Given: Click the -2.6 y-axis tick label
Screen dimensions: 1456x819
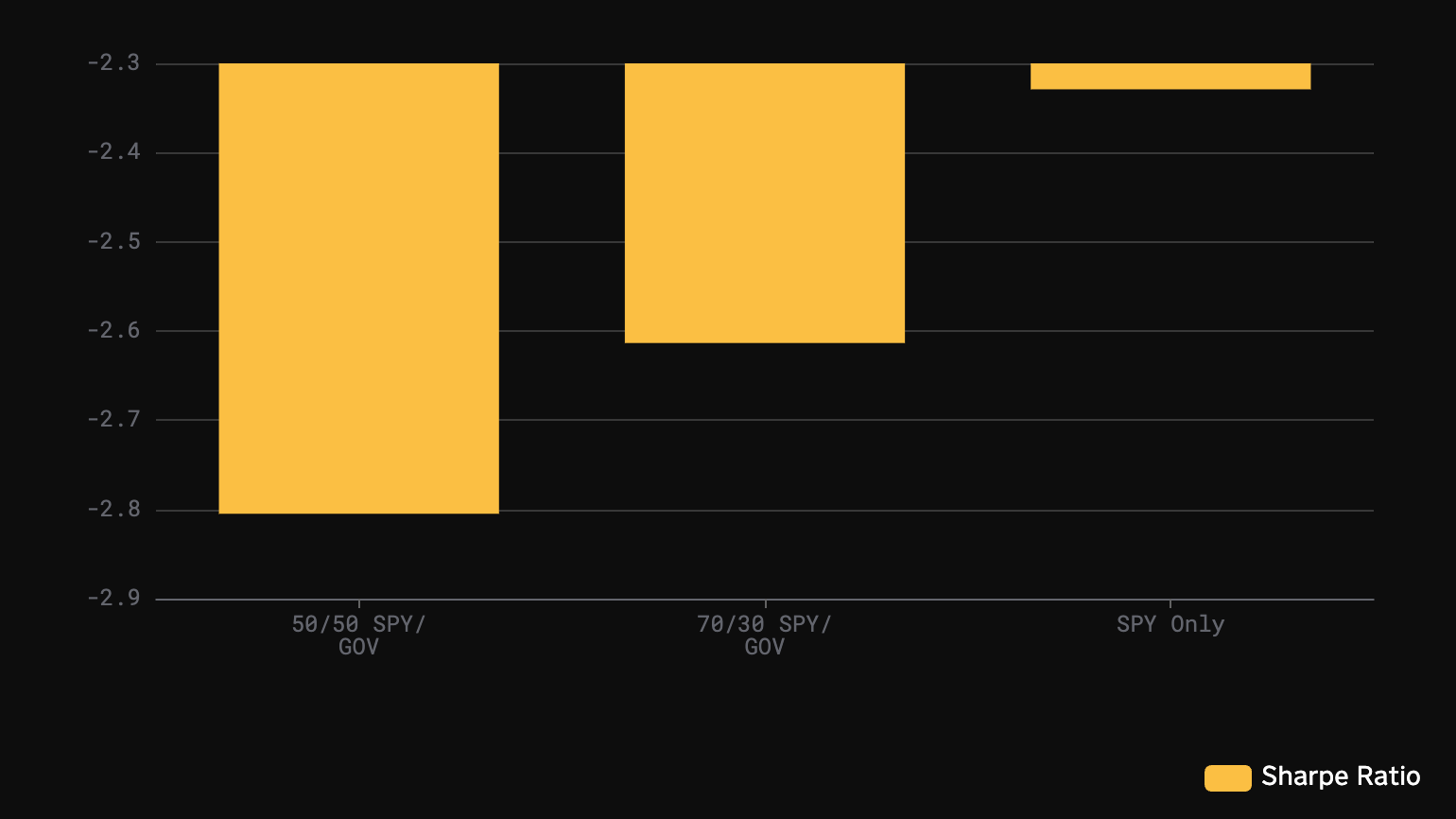Looking at the screenshot, I should click(x=113, y=330).
